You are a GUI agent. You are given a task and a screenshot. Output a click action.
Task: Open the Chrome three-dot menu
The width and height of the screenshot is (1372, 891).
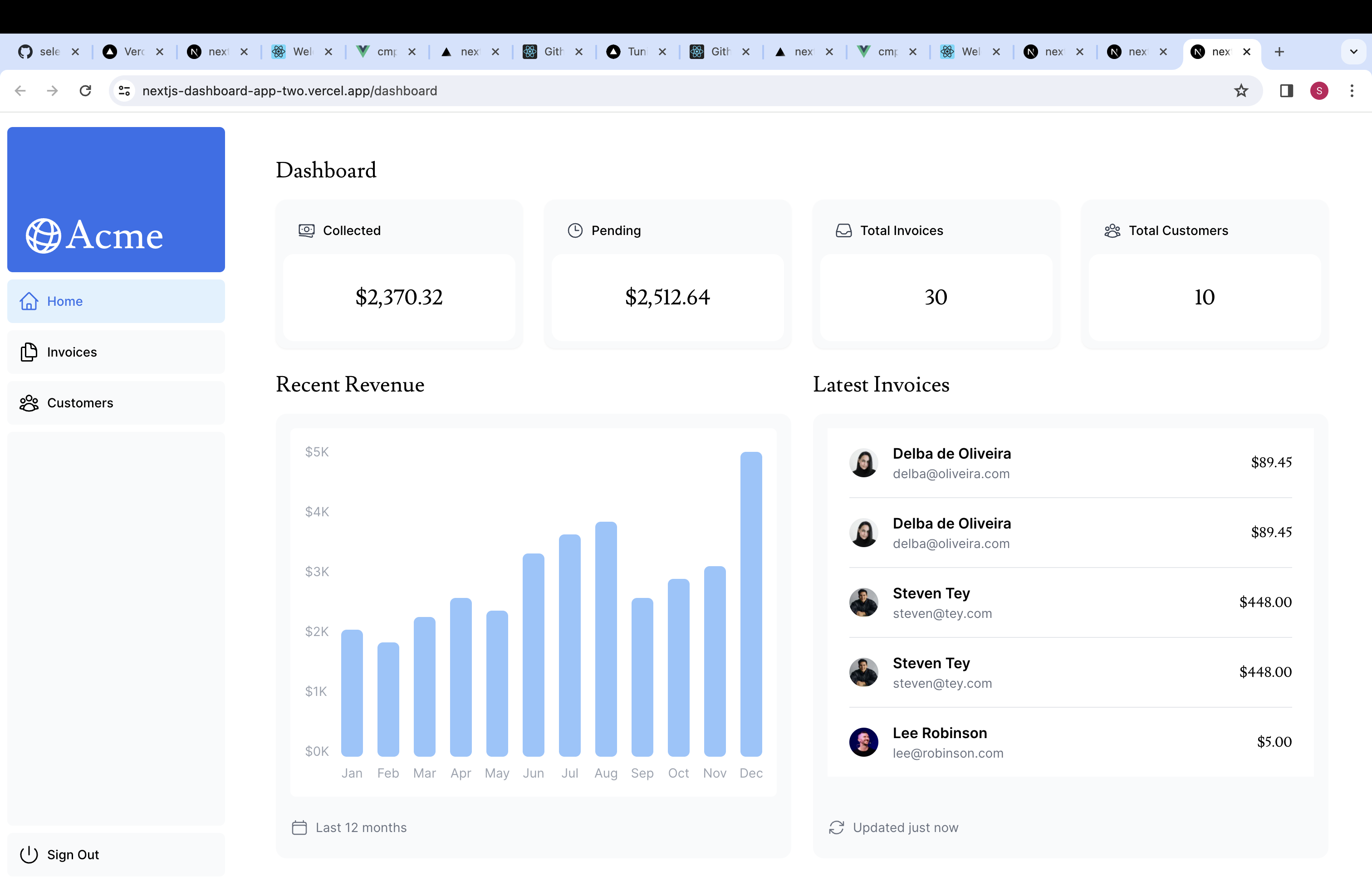(x=1352, y=90)
